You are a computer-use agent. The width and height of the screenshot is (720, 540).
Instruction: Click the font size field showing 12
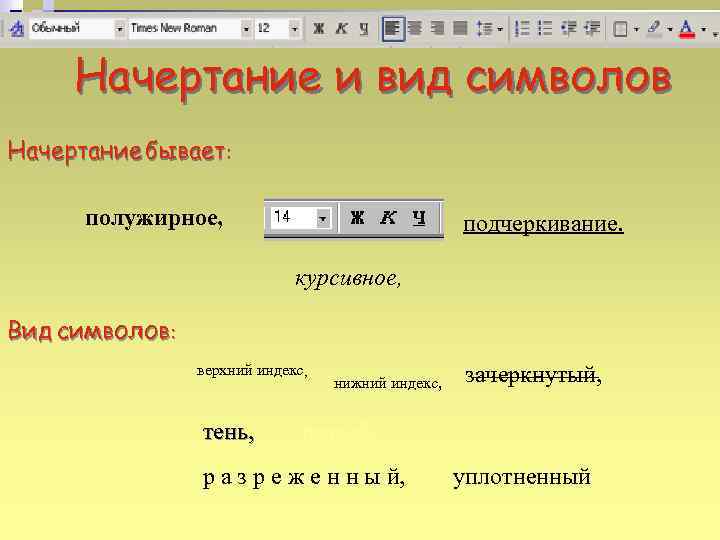click(271, 28)
